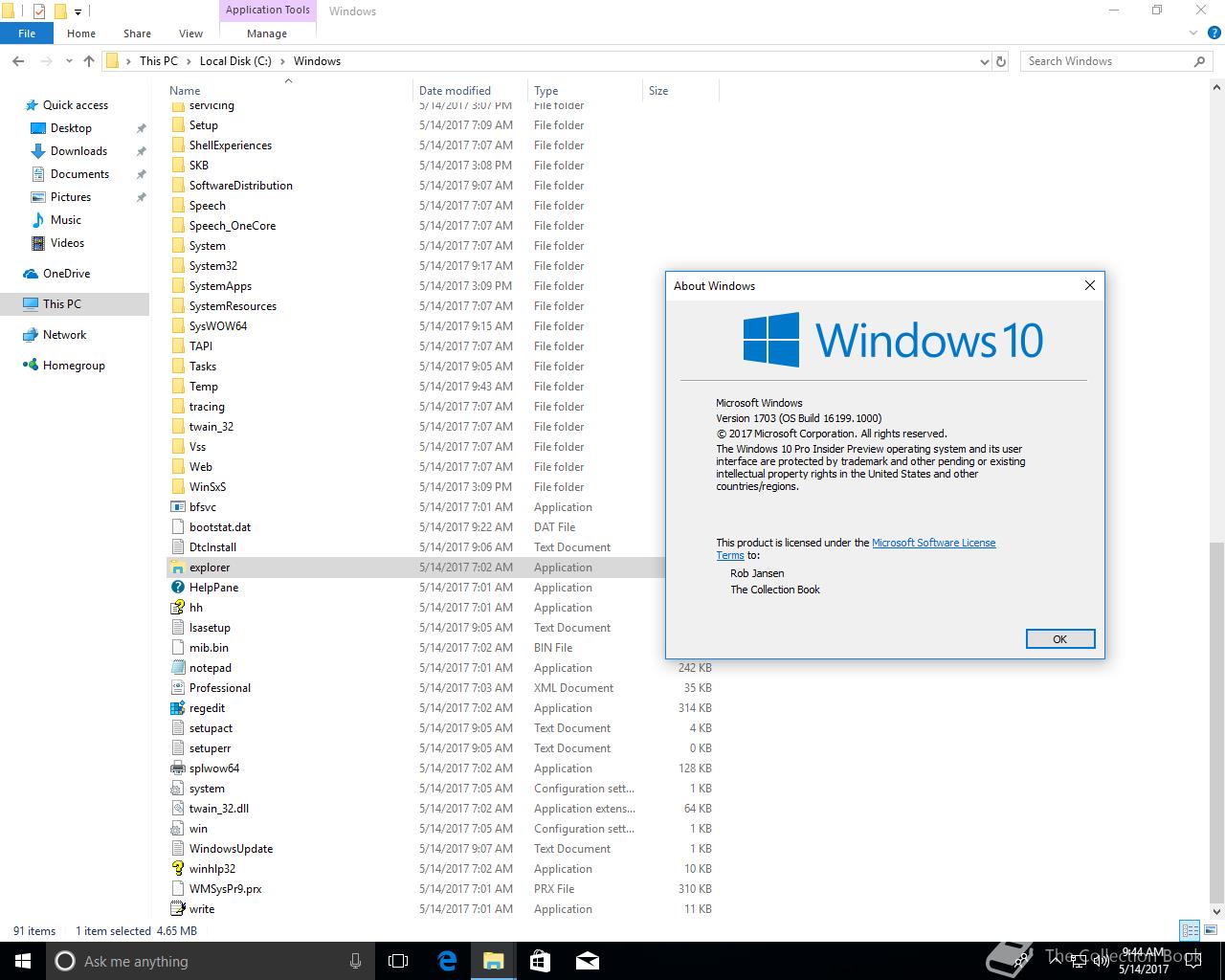Go back with the Back arrow
1225x980 pixels.
18,61
